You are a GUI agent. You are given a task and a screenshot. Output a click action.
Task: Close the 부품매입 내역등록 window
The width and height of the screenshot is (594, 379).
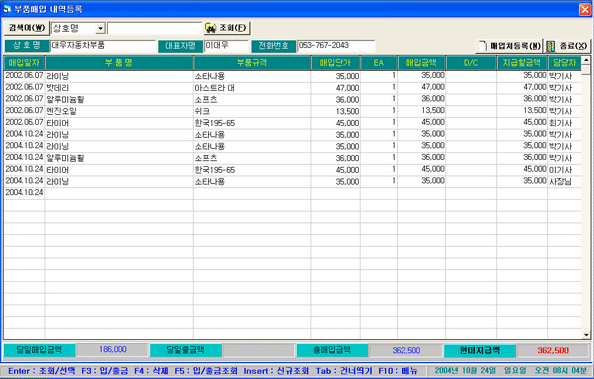tap(585, 9)
